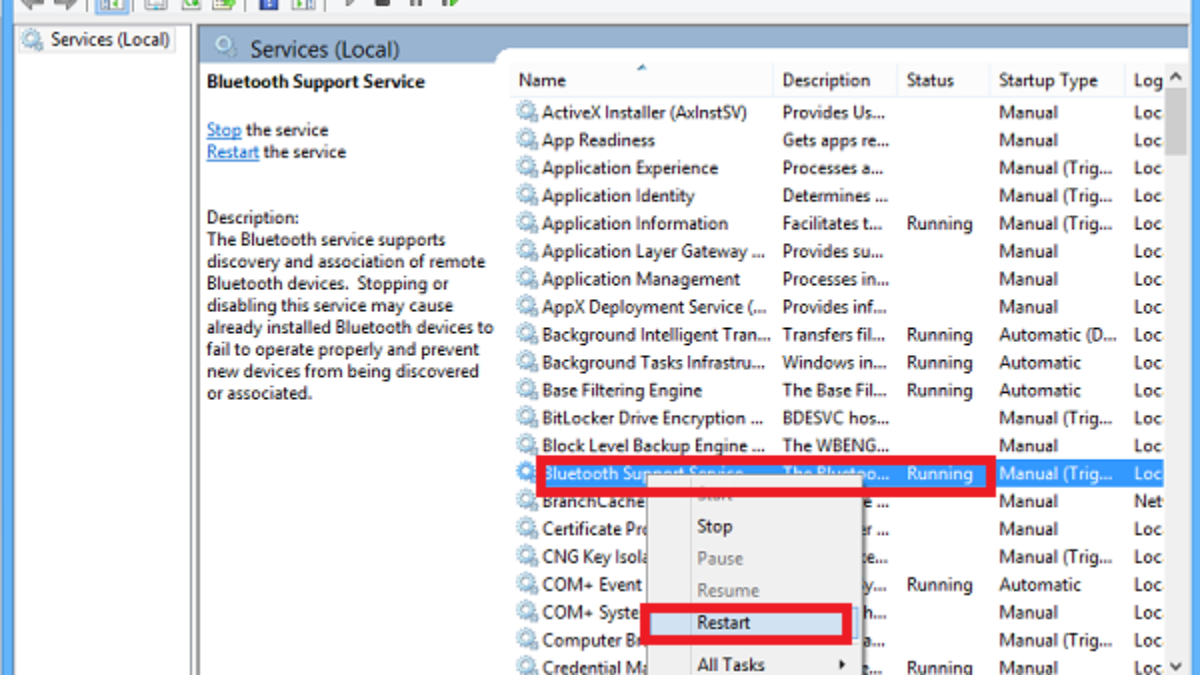
Task: Click Manual startup type of App Readiness
Action: pos(1028,140)
